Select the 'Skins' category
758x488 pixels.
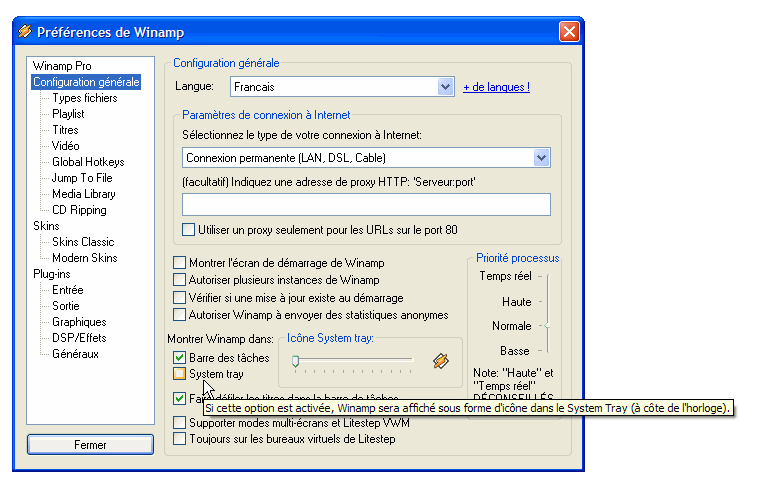pyautogui.click(x=46, y=225)
